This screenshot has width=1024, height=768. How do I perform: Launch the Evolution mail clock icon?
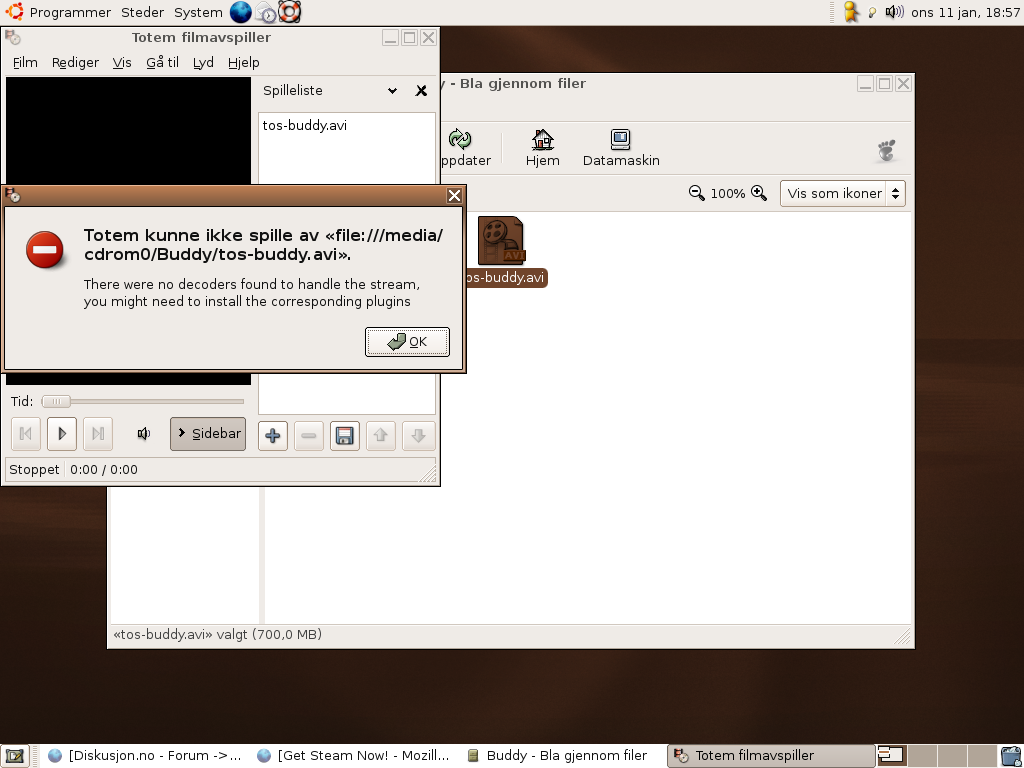click(265, 12)
